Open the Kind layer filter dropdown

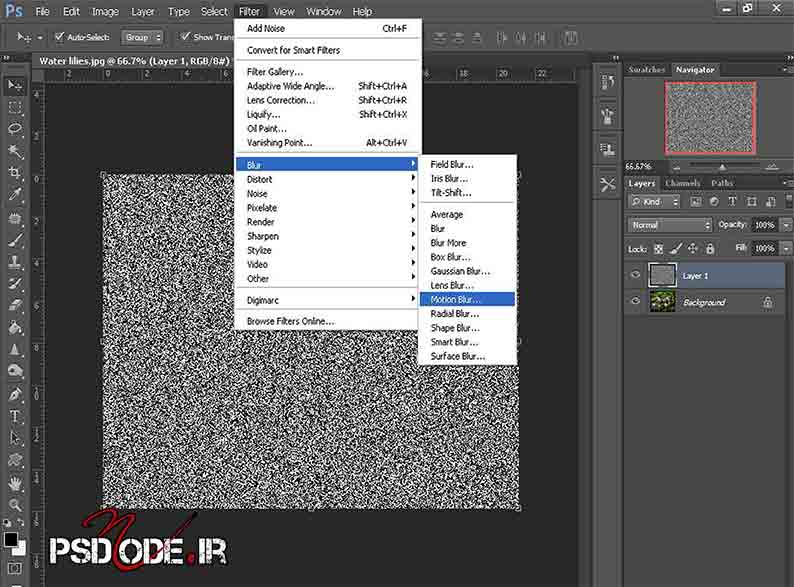point(654,202)
